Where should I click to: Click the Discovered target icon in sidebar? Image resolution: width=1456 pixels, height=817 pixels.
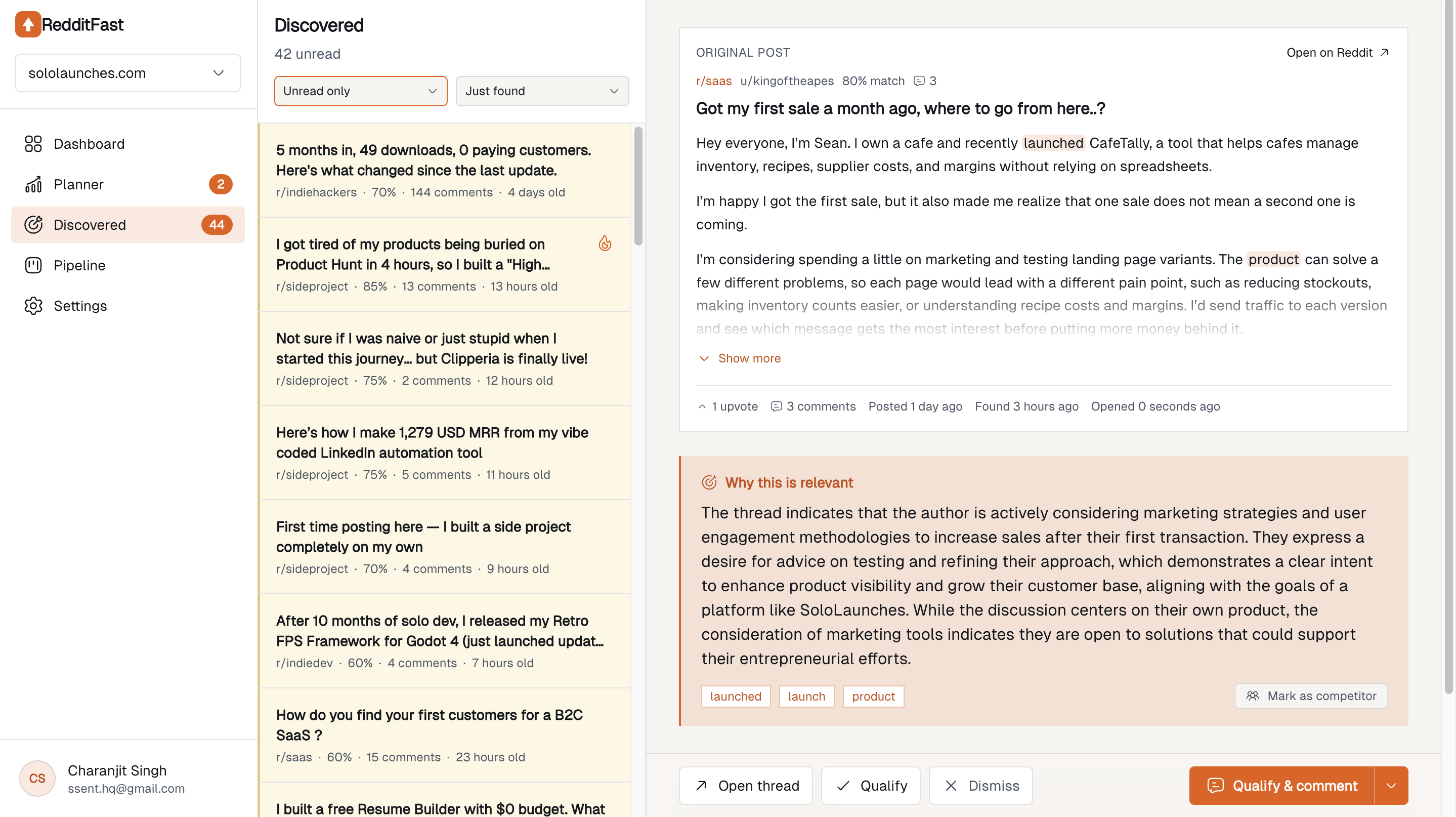coord(33,224)
